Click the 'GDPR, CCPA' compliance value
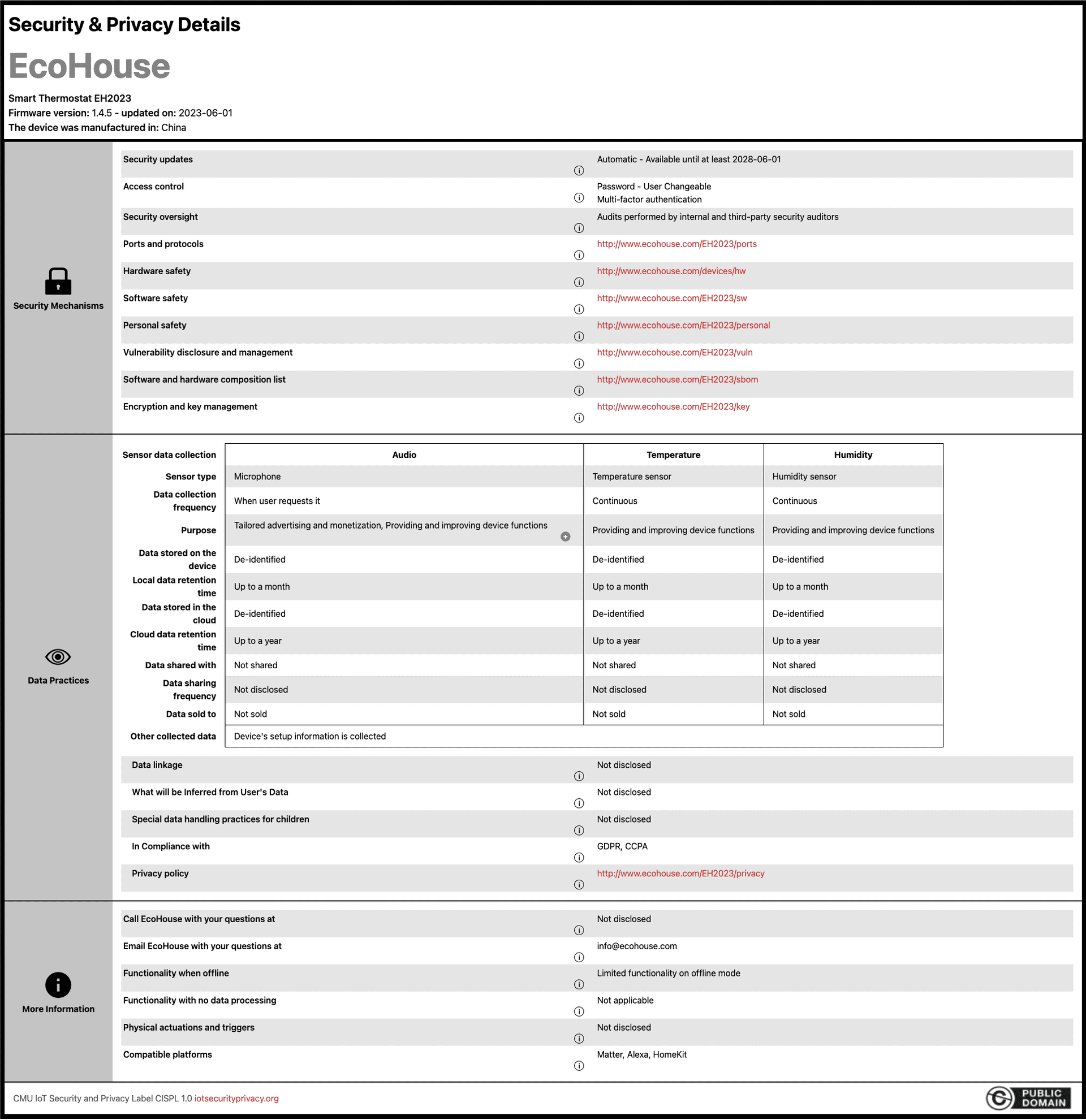This screenshot has width=1086, height=1120. click(622, 846)
